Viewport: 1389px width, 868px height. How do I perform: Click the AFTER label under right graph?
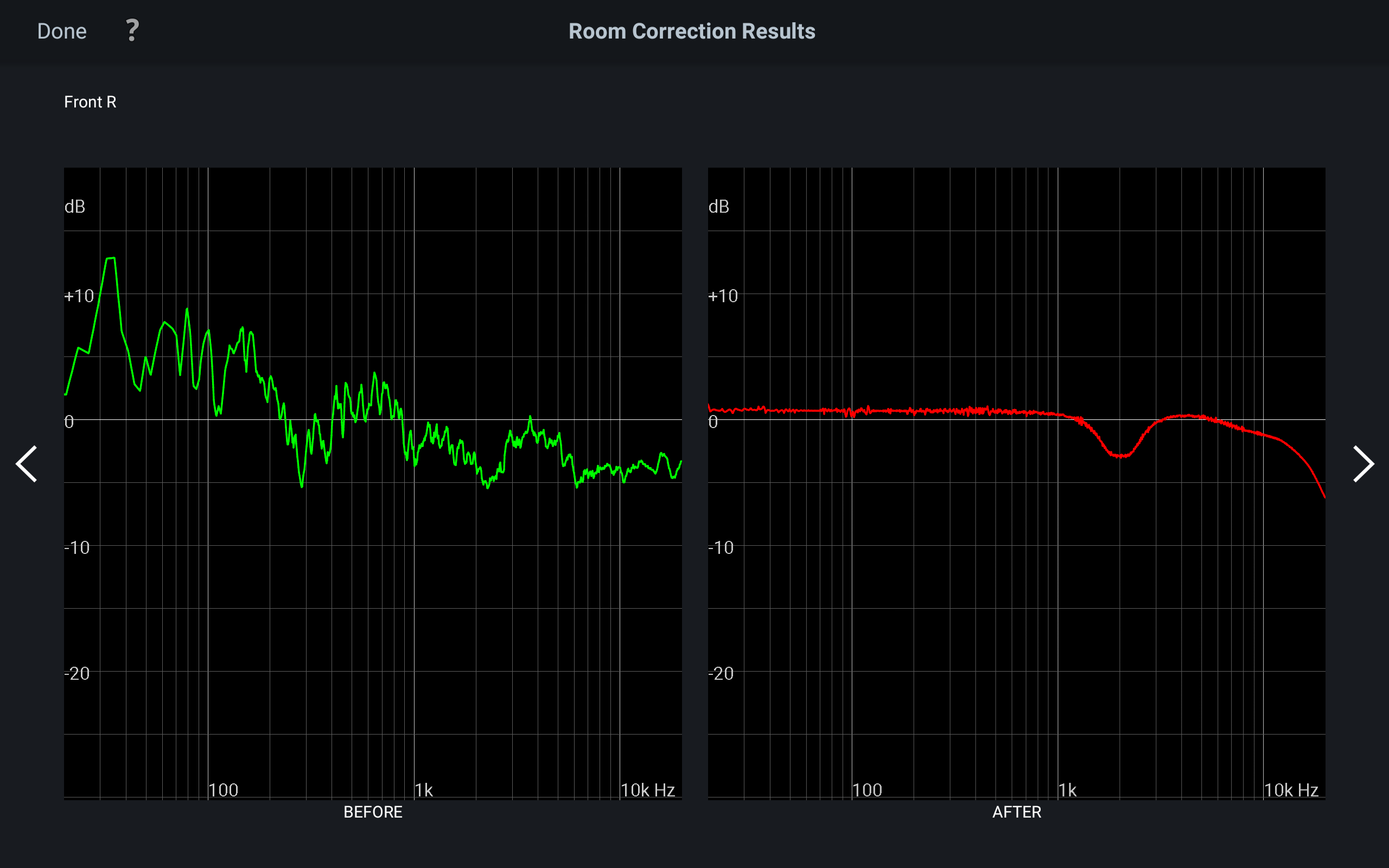(1016, 812)
